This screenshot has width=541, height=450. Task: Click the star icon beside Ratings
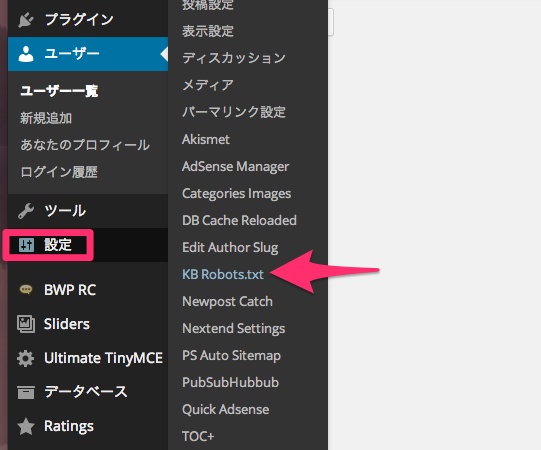pos(26,426)
